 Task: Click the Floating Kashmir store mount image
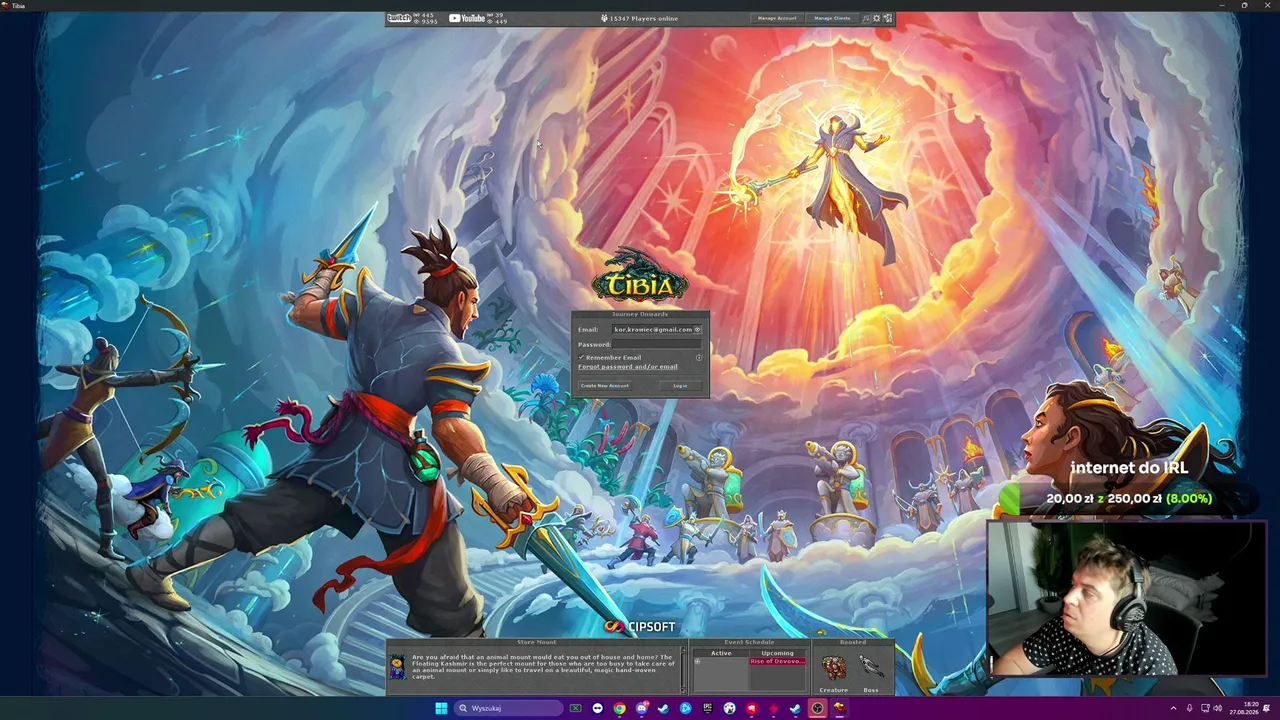398,668
